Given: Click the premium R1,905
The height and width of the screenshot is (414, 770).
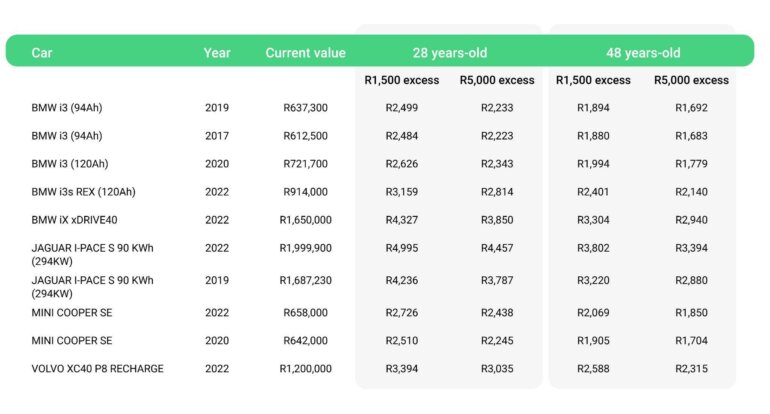Looking at the screenshot, I should [x=593, y=340].
